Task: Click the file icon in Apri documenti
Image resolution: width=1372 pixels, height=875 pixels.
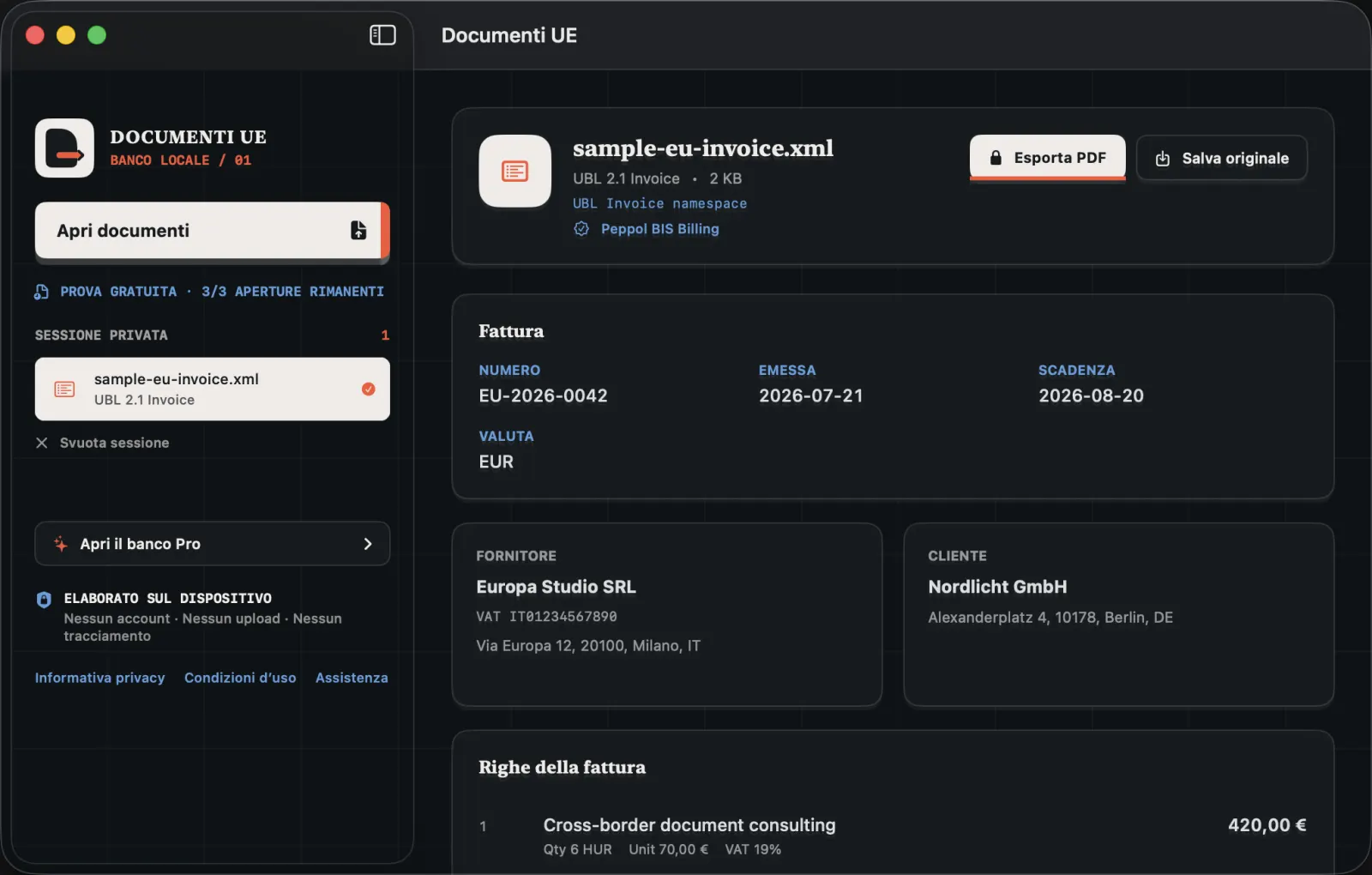Action: tap(358, 230)
